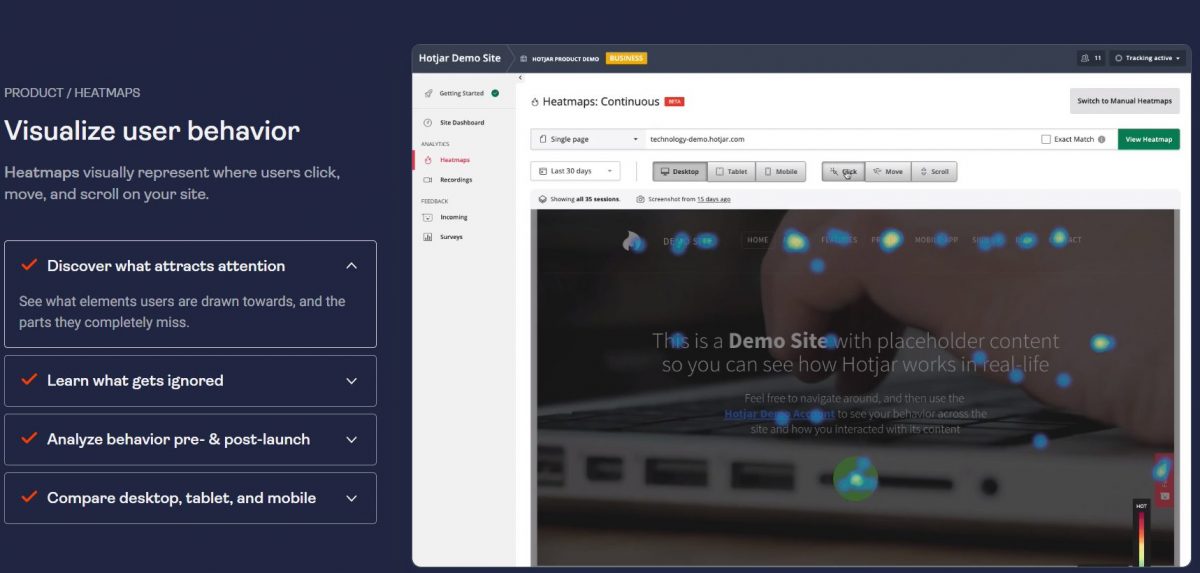Click the View Heatmap button

pyautogui.click(x=1149, y=139)
